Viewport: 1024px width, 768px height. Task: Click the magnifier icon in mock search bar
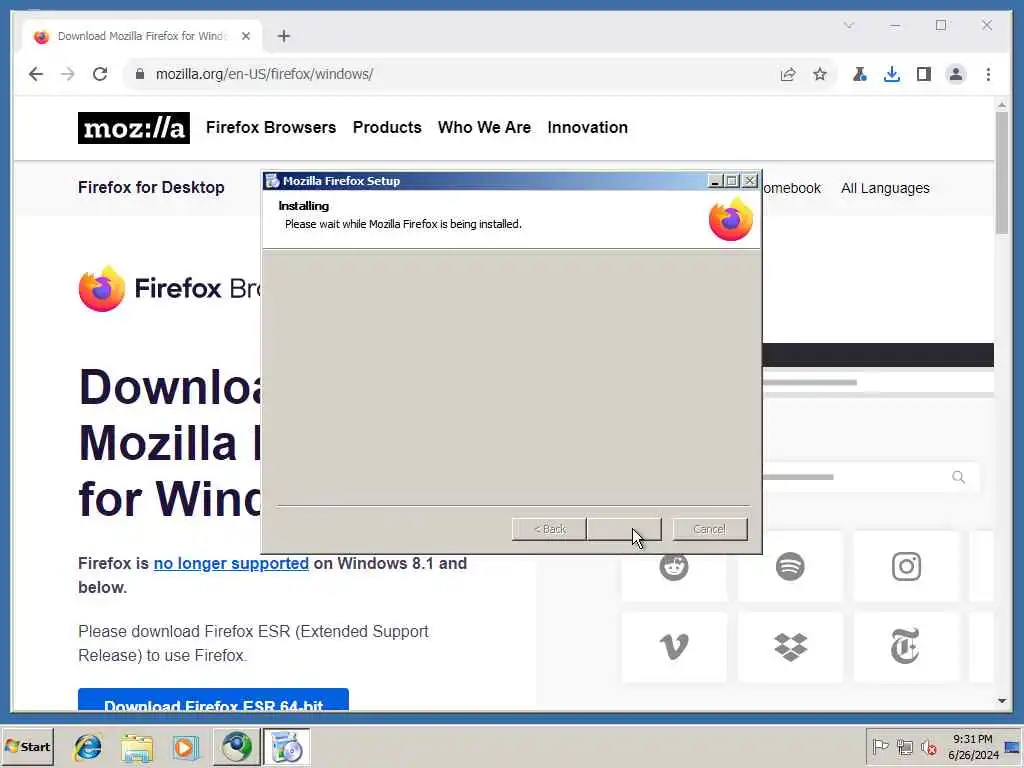pyautogui.click(x=958, y=477)
